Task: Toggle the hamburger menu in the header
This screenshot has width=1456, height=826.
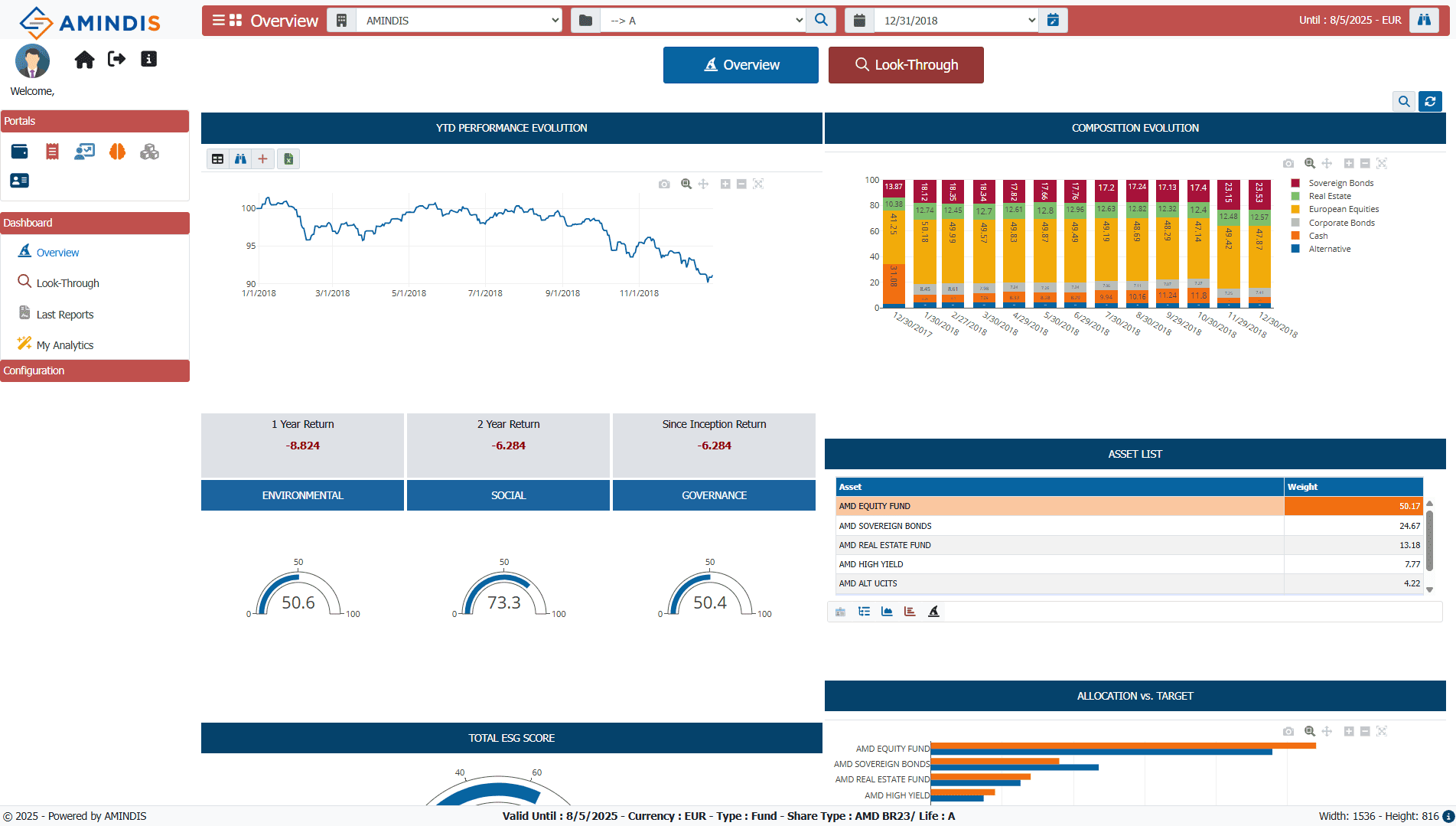Action: point(219,20)
